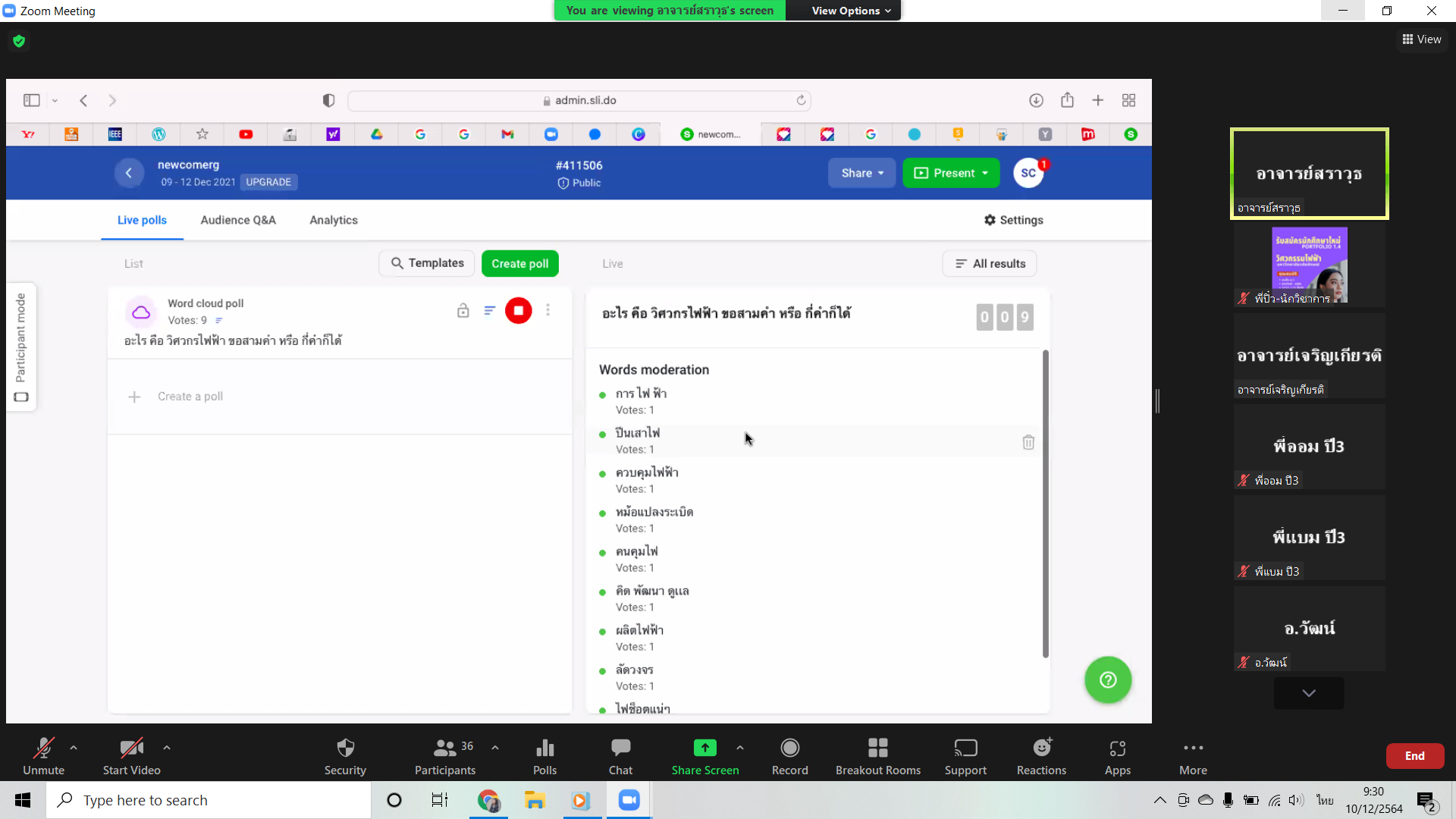Click the system volume speaker icon
1456x819 pixels.
point(1295,801)
